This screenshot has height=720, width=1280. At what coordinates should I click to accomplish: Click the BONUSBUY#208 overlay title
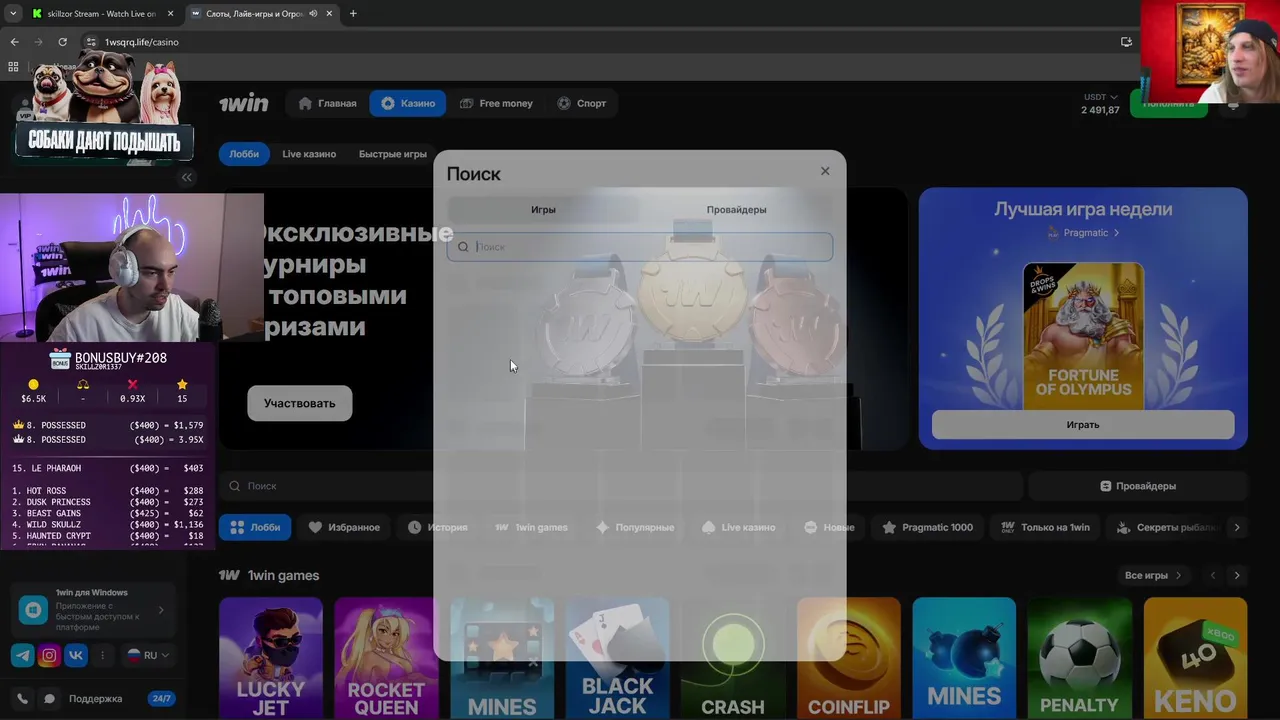(x=121, y=358)
